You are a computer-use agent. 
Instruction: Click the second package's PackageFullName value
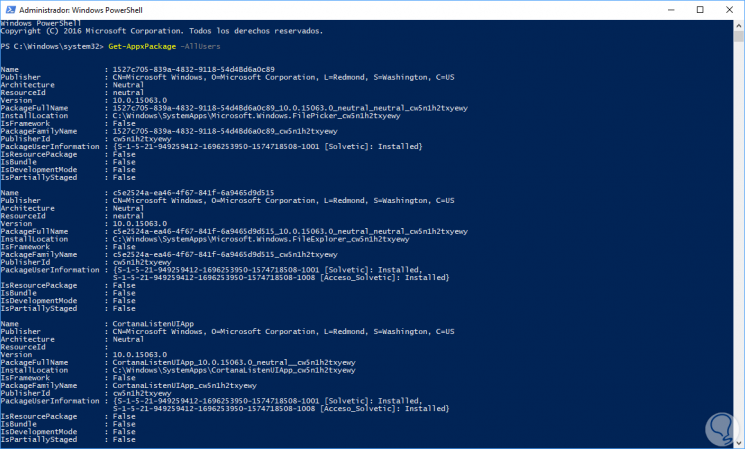[x=290, y=232]
